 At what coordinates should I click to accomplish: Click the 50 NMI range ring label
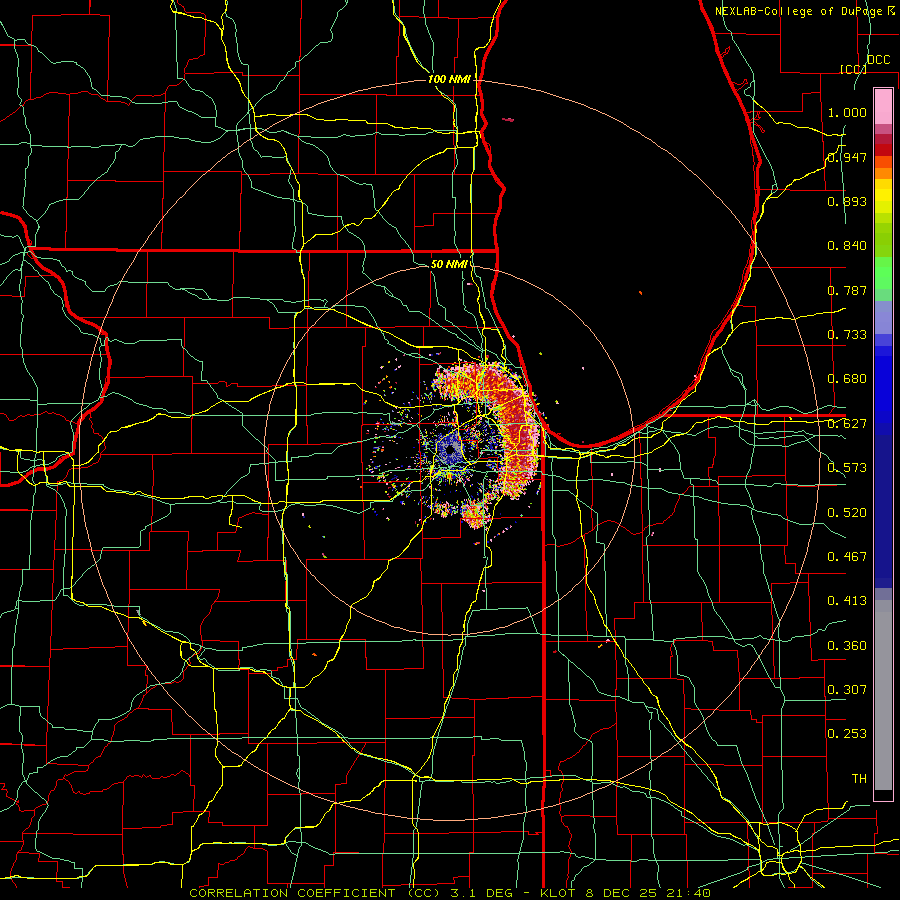(449, 264)
